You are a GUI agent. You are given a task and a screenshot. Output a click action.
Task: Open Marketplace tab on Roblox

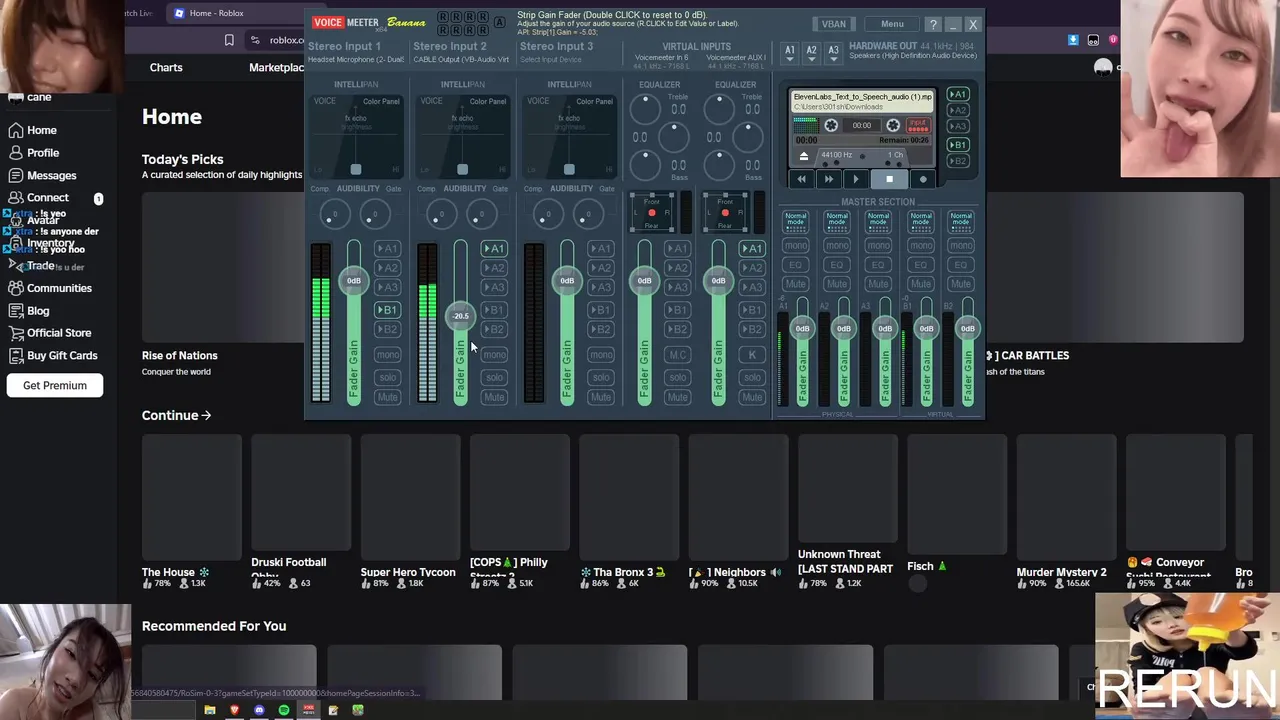[277, 67]
